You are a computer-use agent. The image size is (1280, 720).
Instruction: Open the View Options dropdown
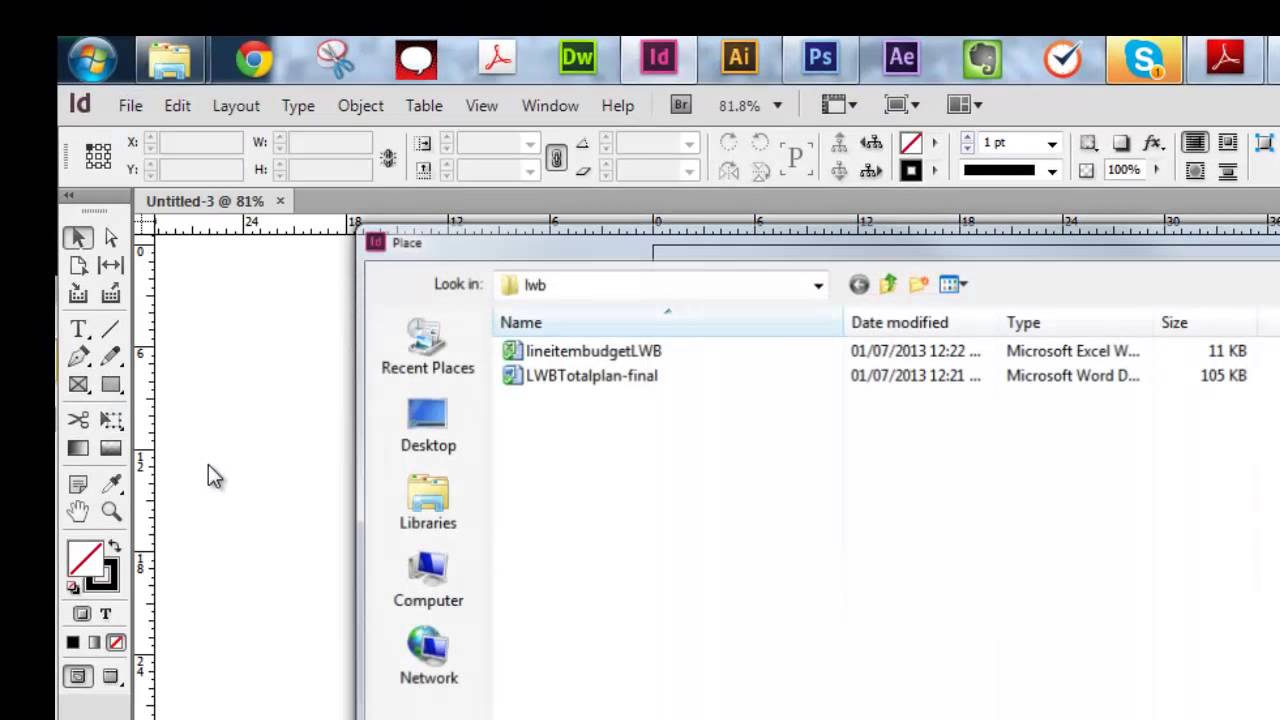pyautogui.click(x=839, y=105)
